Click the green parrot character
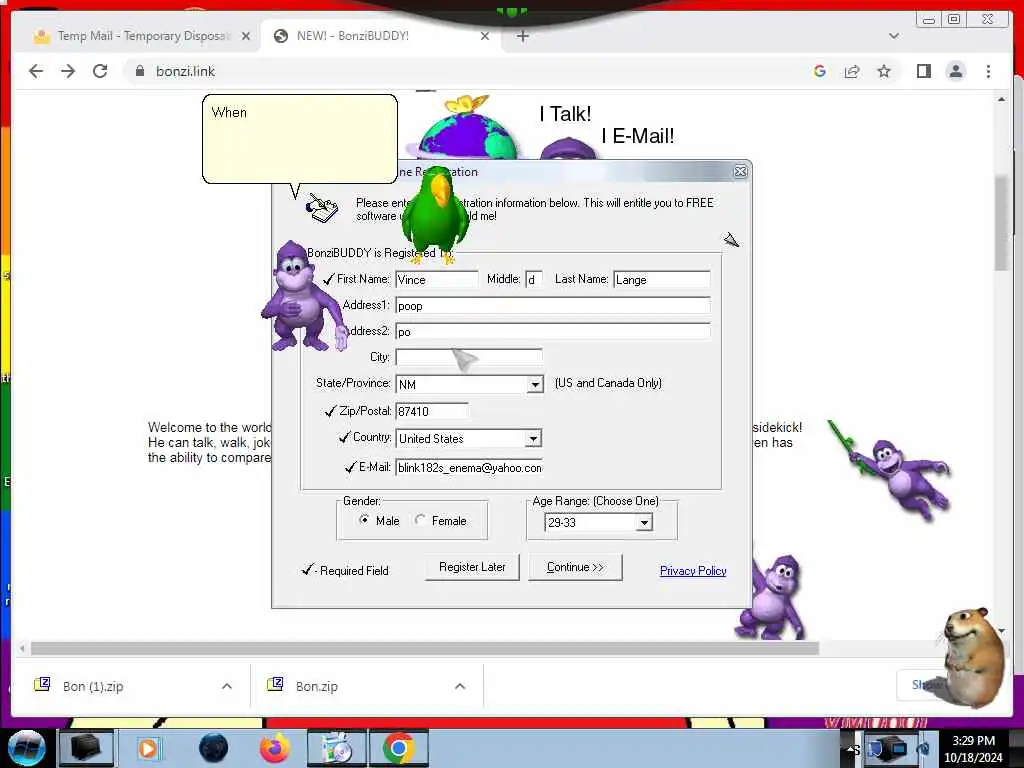Image resolution: width=1024 pixels, height=768 pixels. (435, 214)
